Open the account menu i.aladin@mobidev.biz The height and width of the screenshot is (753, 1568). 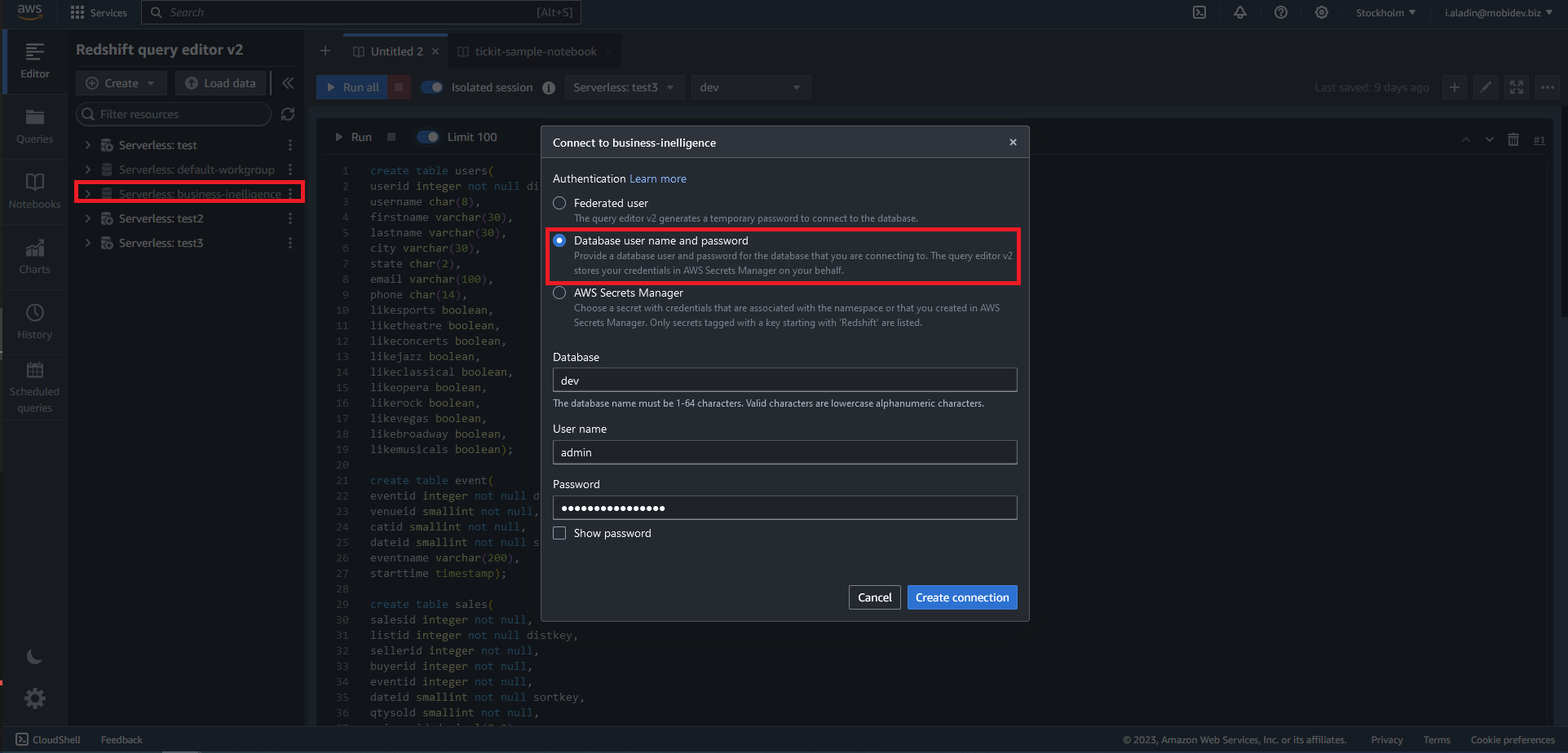click(x=1498, y=12)
